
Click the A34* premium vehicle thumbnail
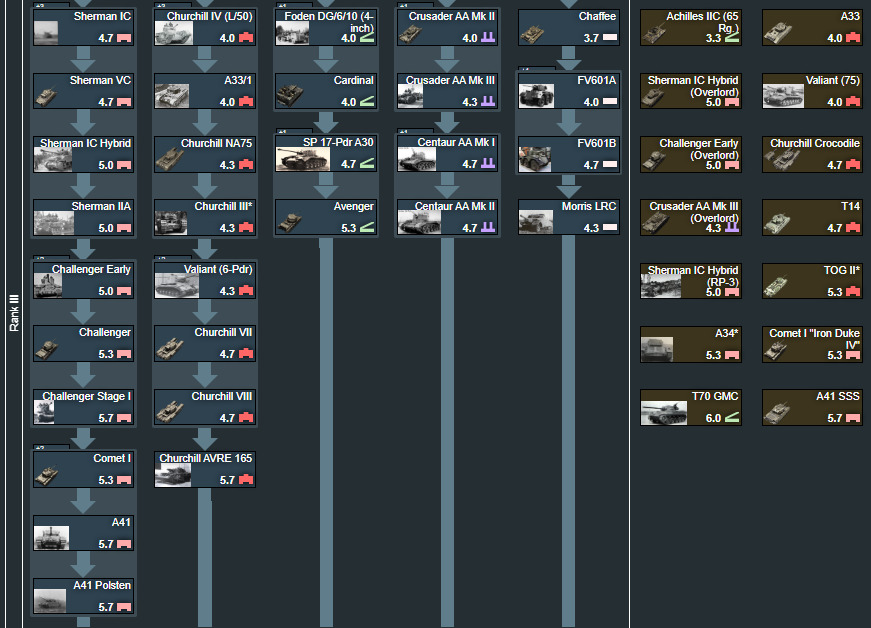[x=662, y=348]
